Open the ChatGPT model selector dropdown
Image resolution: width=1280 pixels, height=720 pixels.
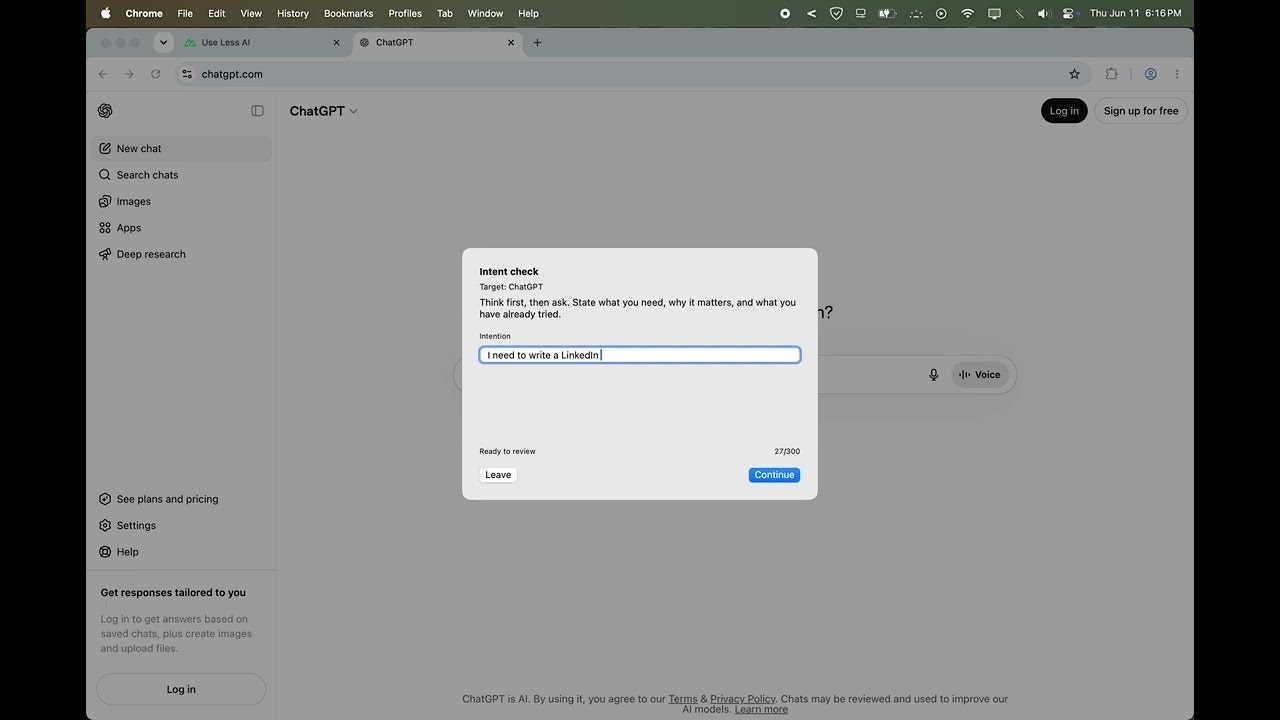(323, 111)
